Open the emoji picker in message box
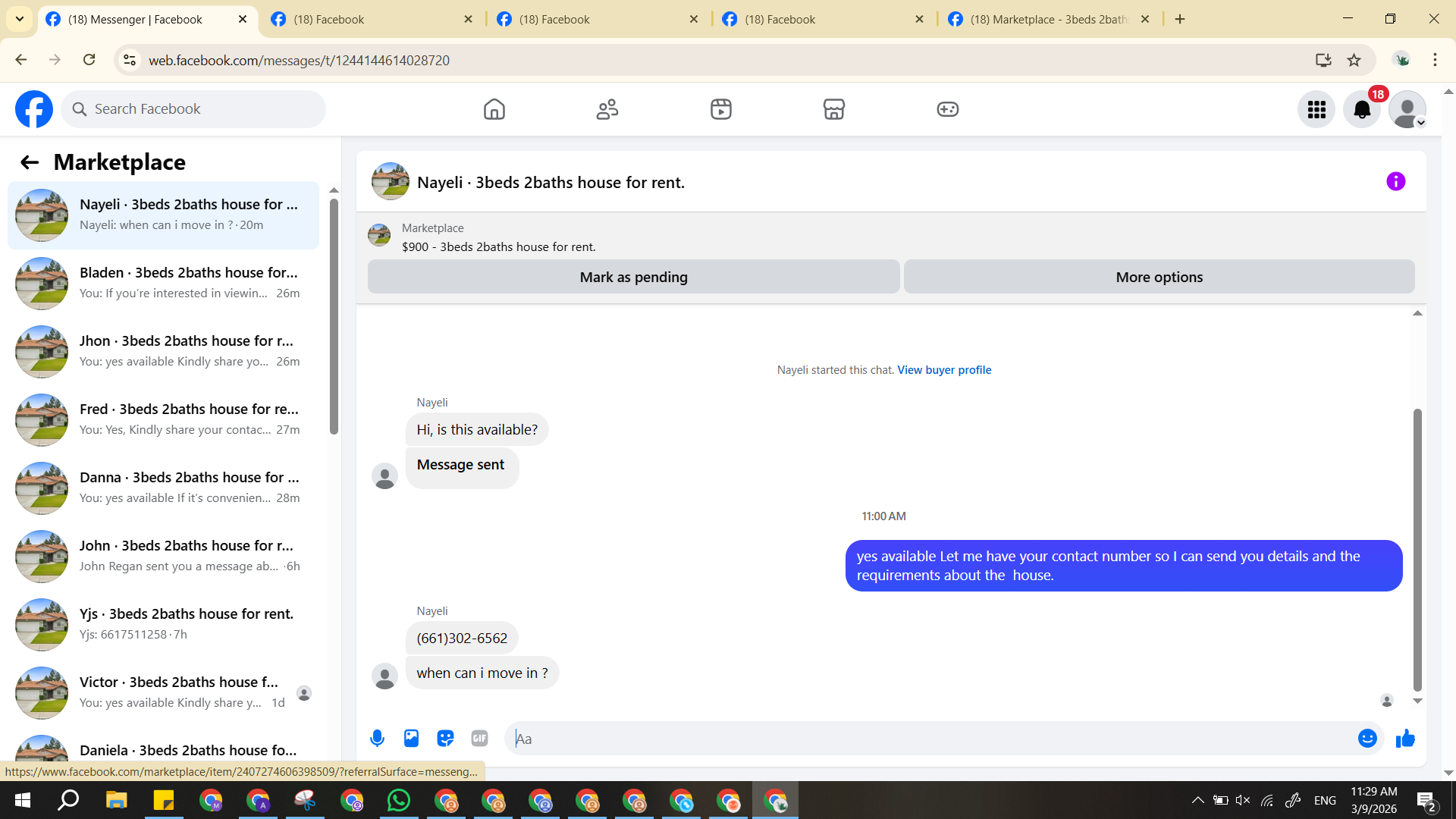 coord(1367,739)
